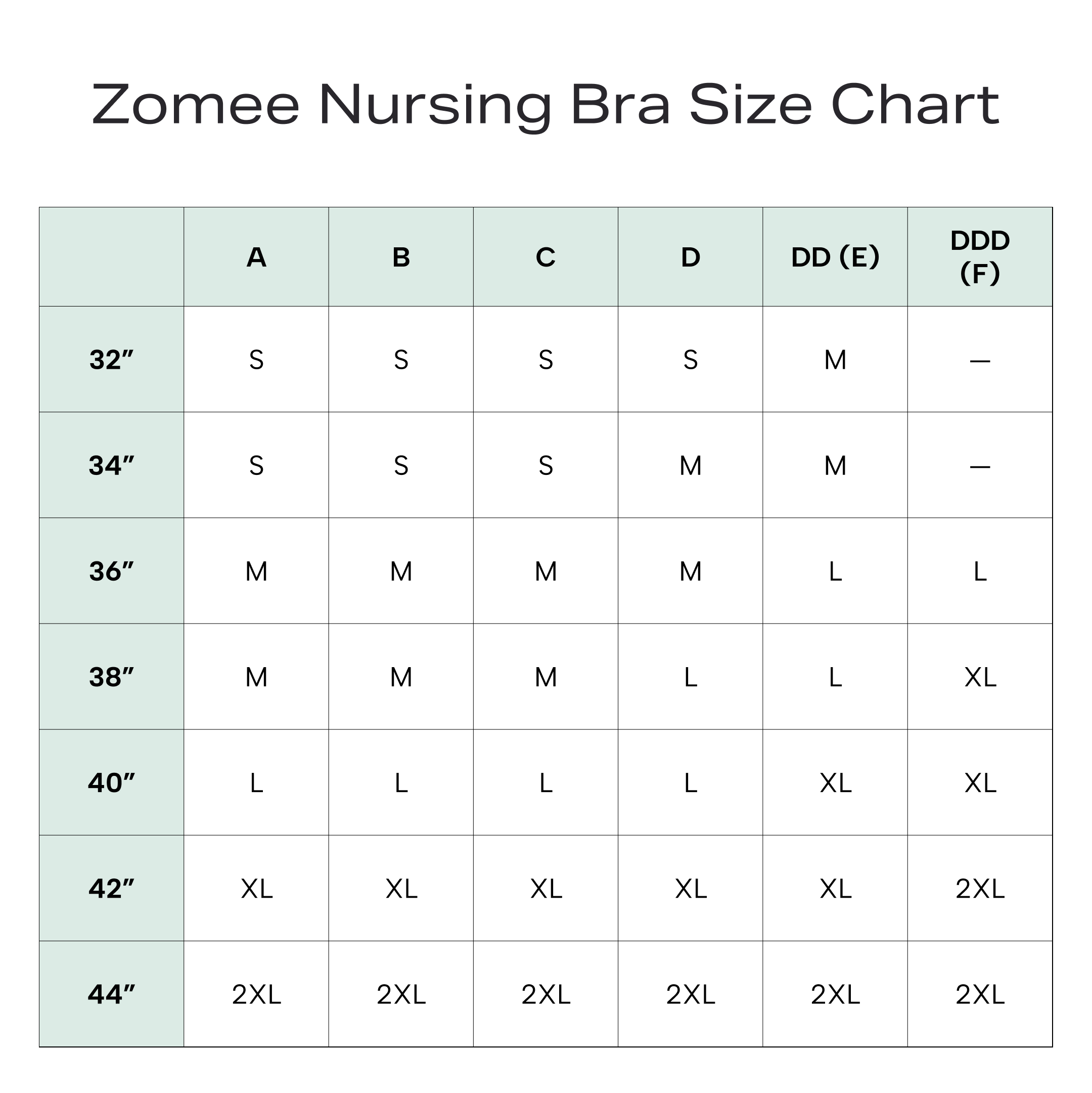Select the 44″ band size row header
1092x1093 pixels.
click(x=111, y=994)
